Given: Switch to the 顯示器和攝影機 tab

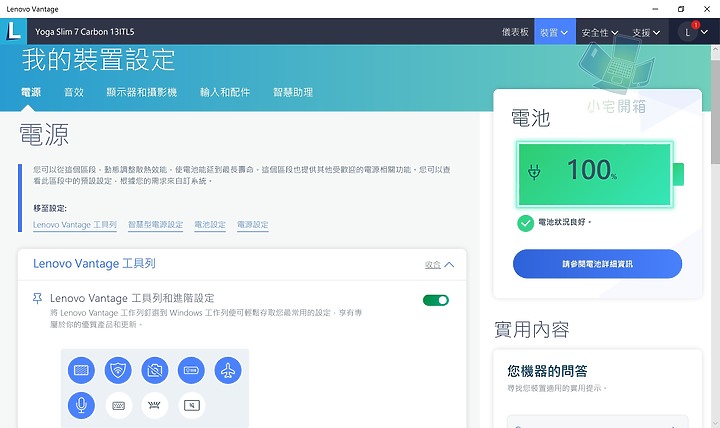Looking at the screenshot, I should click(142, 92).
